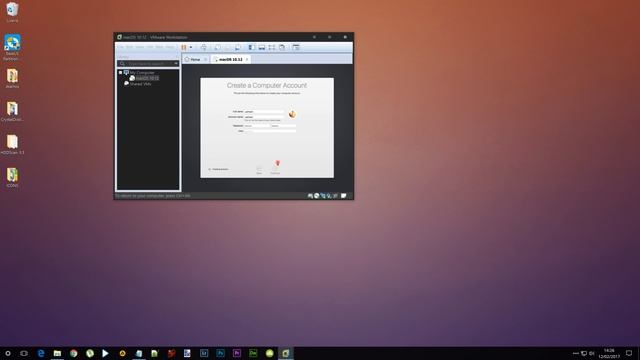The image size is (640, 360).
Task: Switch to Unity mode toolbar icon
Action: coord(282,47)
